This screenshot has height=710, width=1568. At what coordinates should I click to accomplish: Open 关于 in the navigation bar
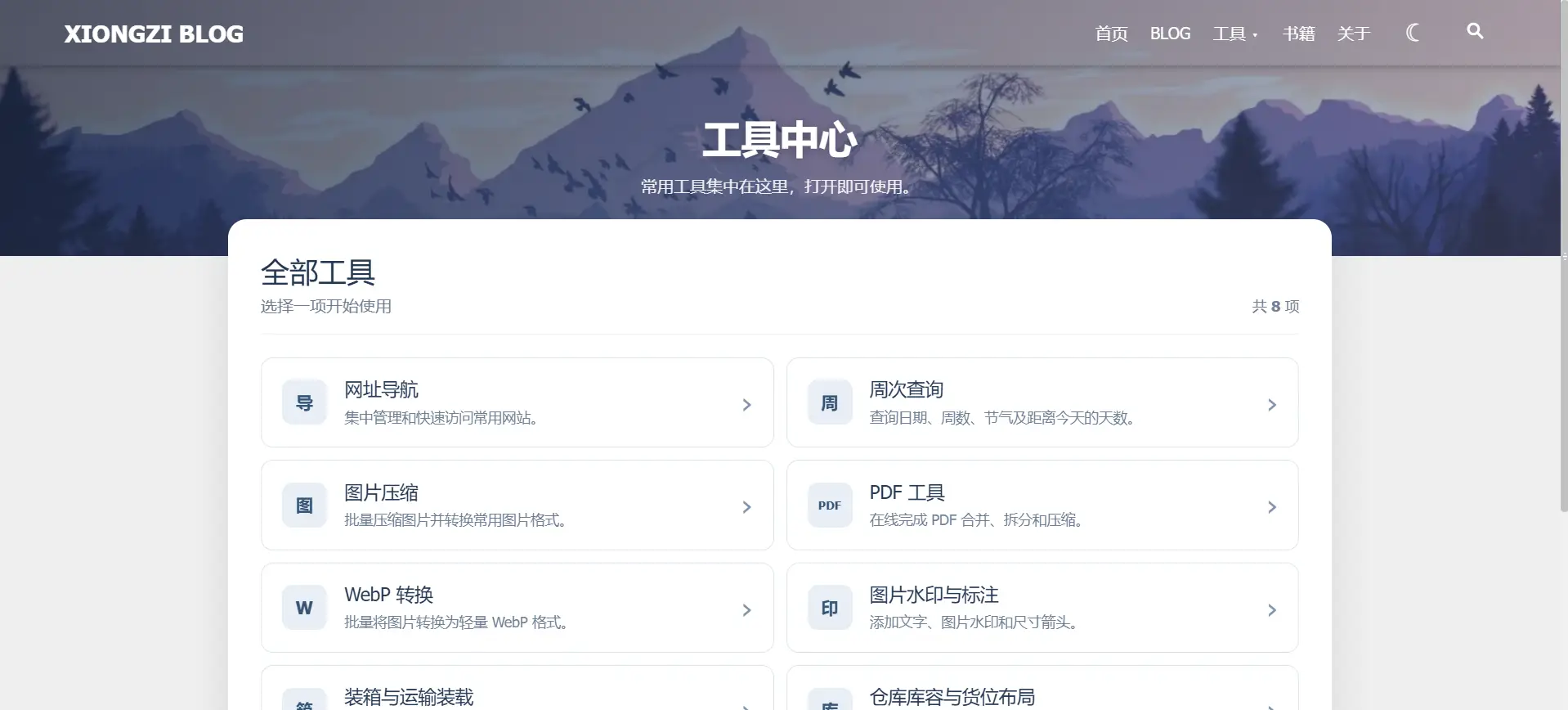[x=1354, y=34]
